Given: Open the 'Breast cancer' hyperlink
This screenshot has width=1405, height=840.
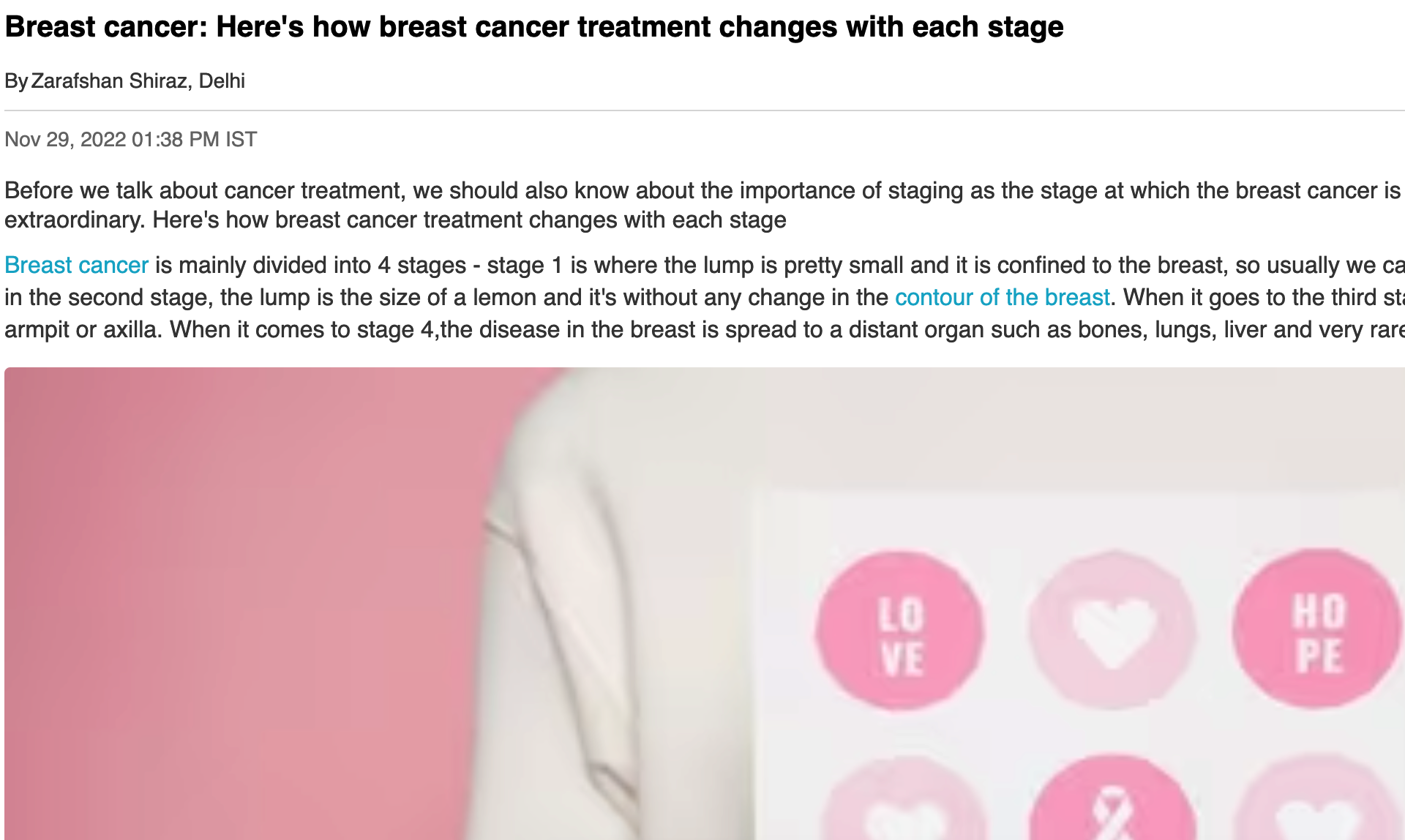Looking at the screenshot, I should coord(77,265).
